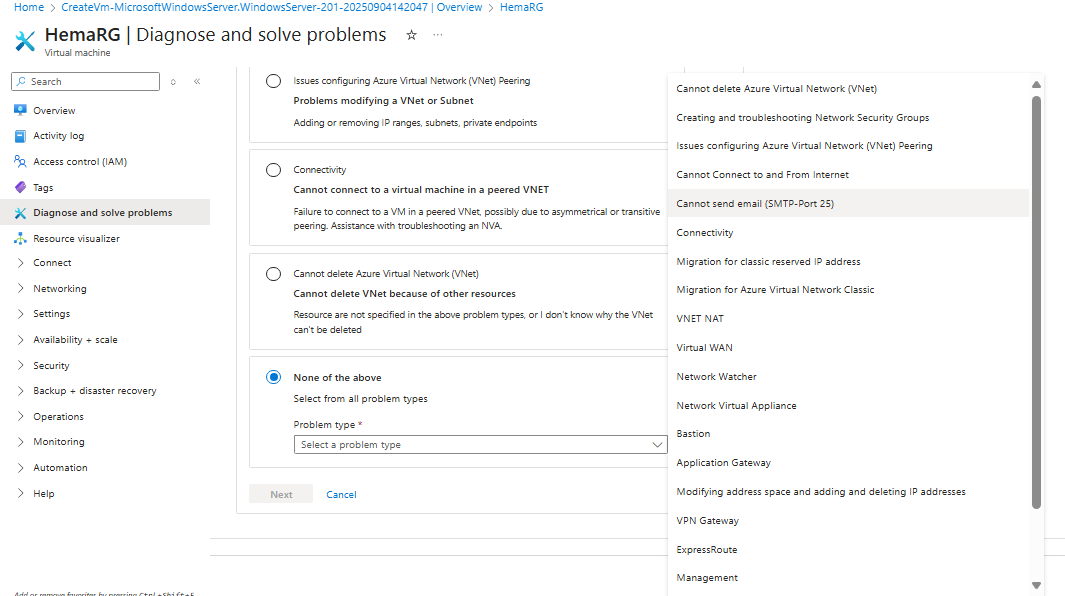Click the Cancel button
The image size is (1065, 596).
[x=341, y=494]
